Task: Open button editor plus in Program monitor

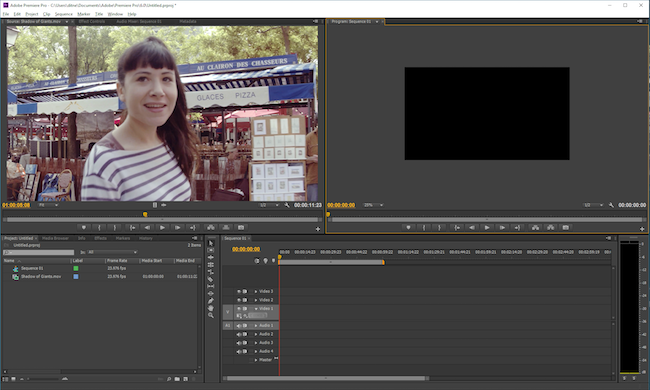Action: click(x=642, y=229)
